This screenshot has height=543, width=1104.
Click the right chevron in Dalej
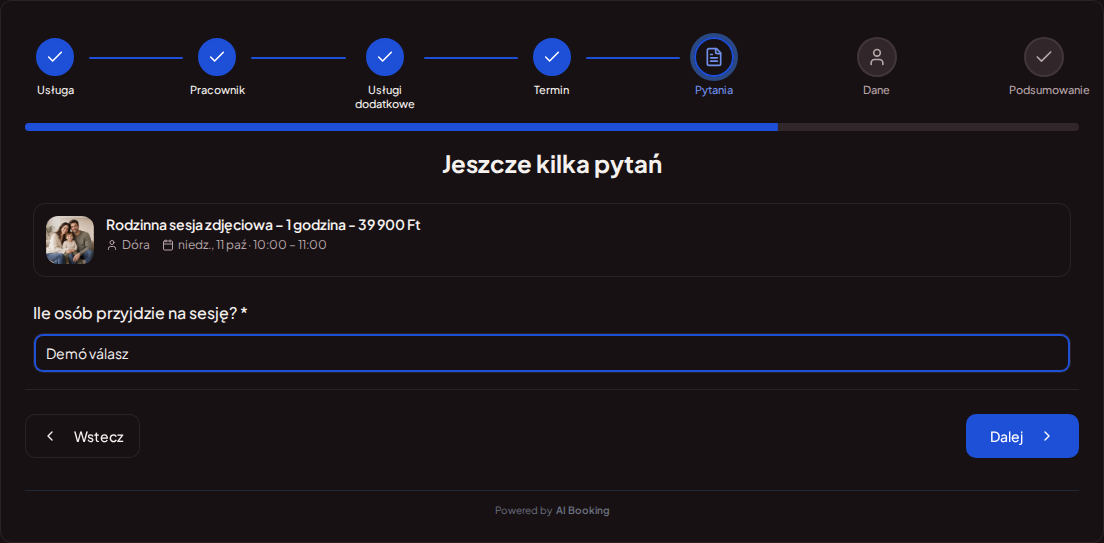tap(1047, 436)
